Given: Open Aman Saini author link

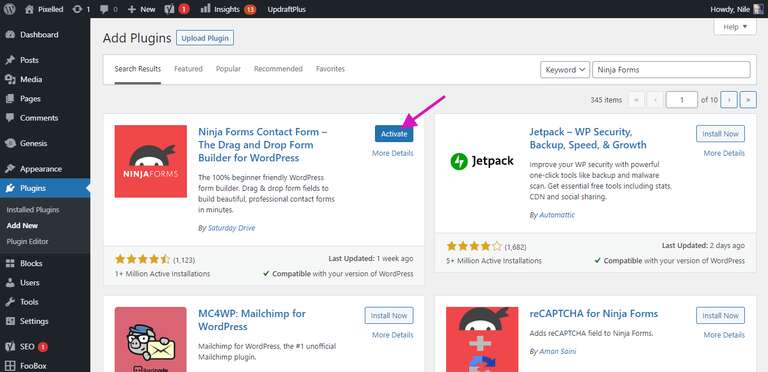Looking at the screenshot, I should pos(557,351).
